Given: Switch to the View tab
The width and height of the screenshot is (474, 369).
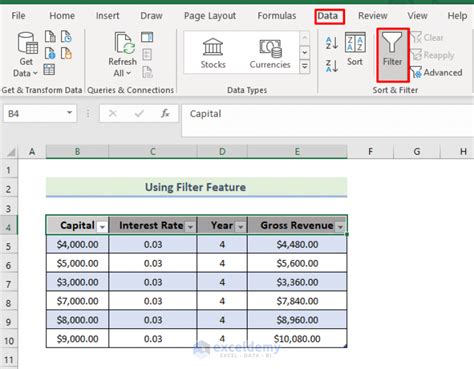Looking at the screenshot, I should pos(417,16).
